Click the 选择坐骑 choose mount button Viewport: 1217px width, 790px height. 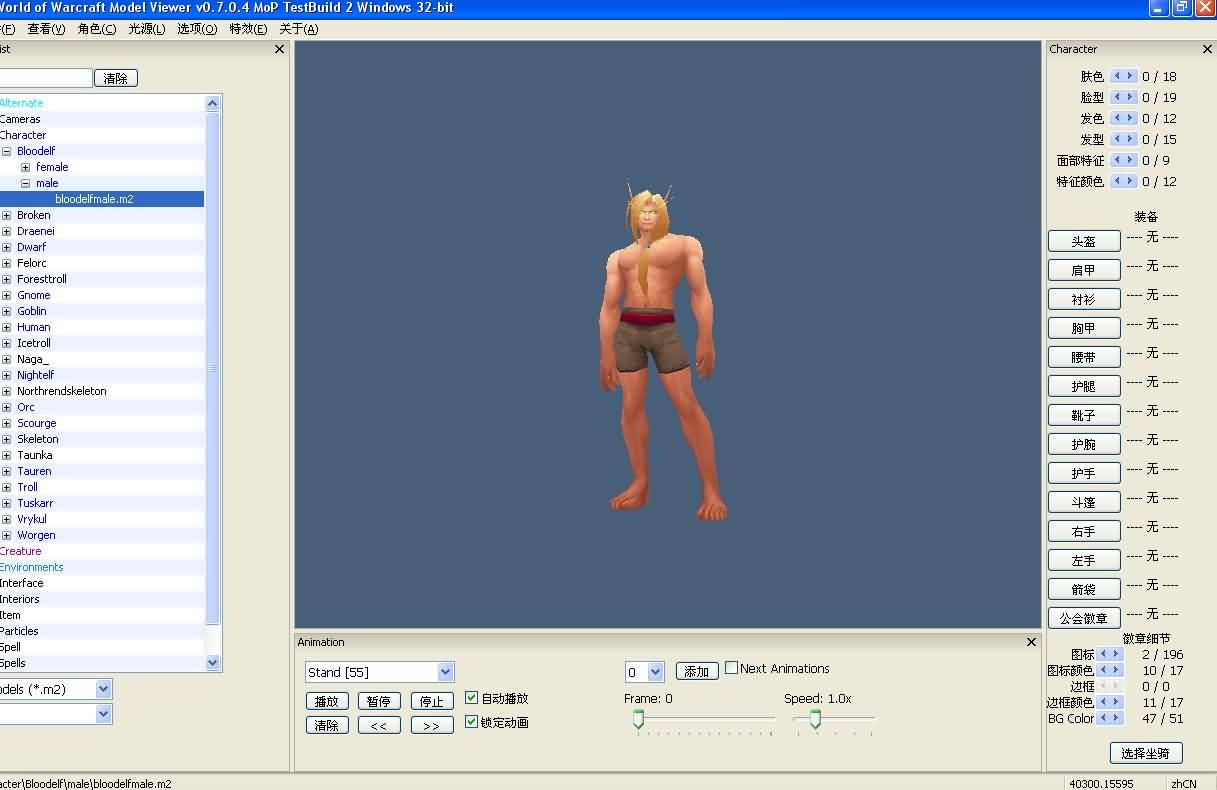[1146, 753]
